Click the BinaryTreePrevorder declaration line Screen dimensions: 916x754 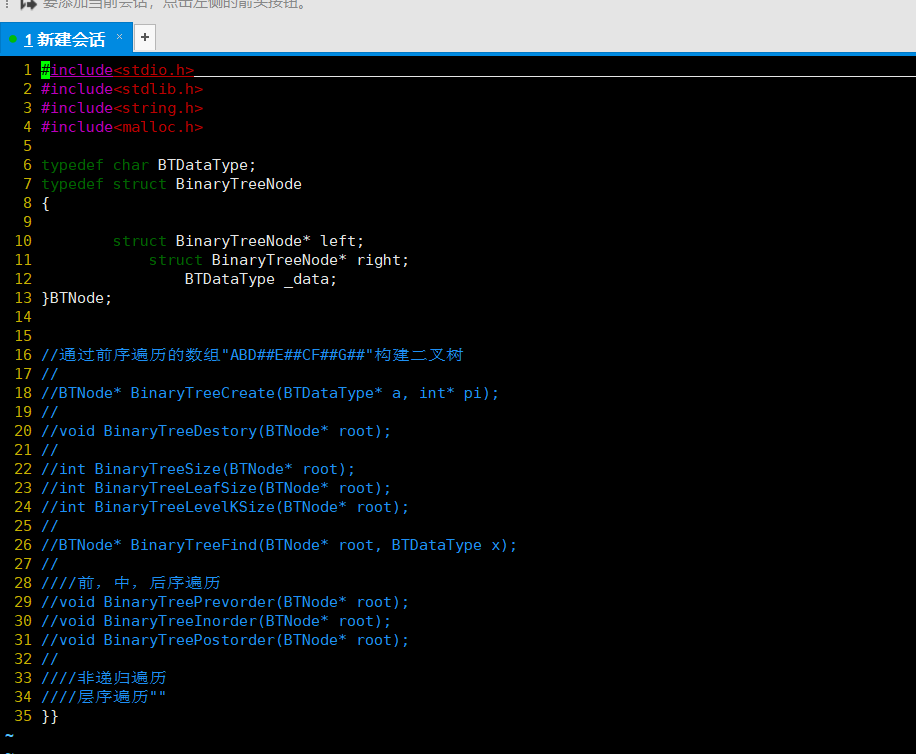pyautogui.click(x=224, y=601)
